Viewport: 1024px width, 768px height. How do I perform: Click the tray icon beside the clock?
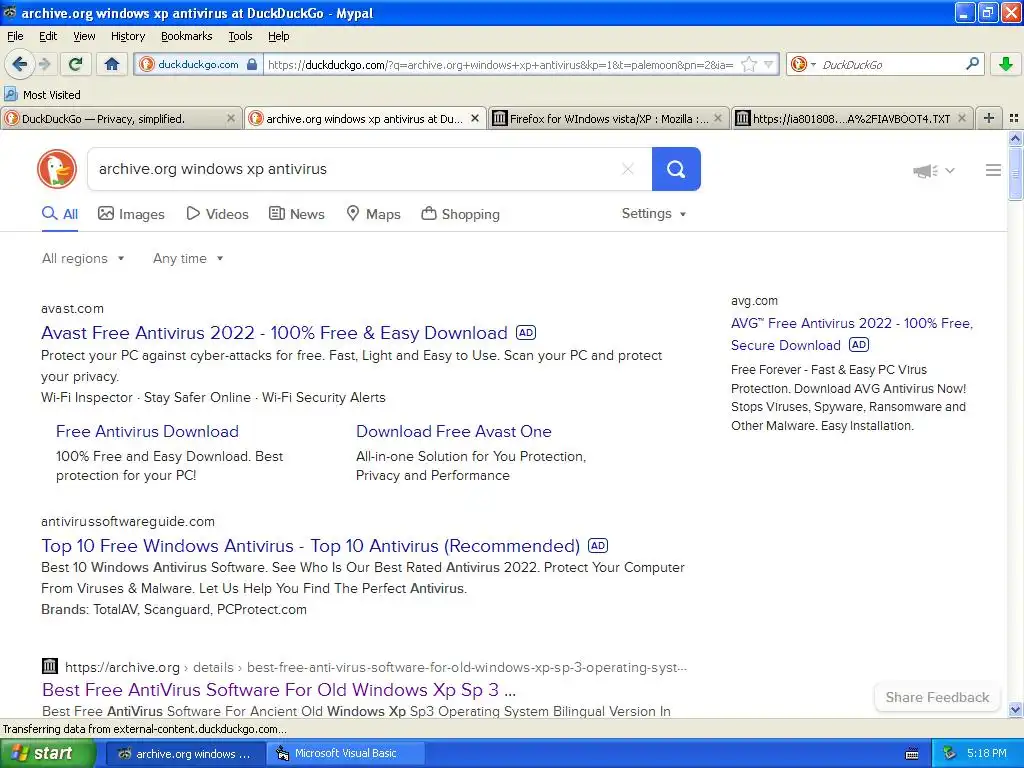tap(950, 753)
